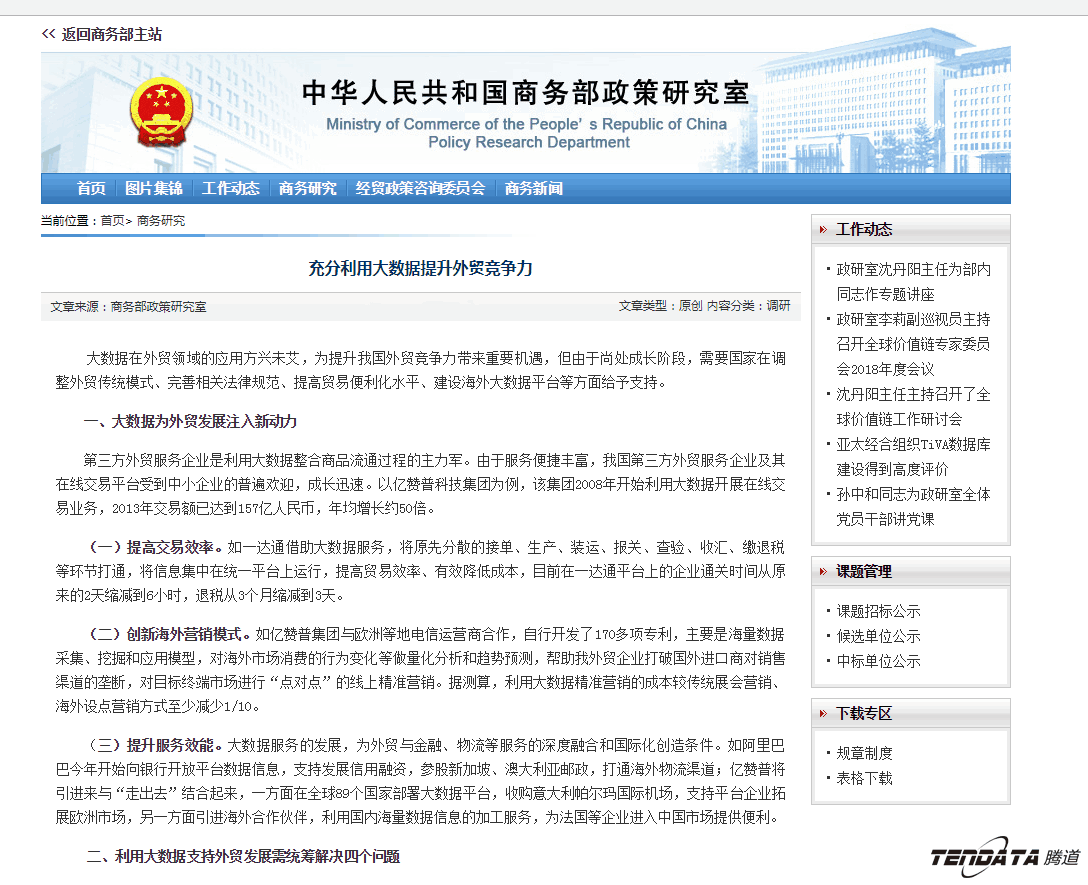Click 商务研究 in the breadcrumb path
This screenshot has width=1088, height=885.
tap(160, 220)
